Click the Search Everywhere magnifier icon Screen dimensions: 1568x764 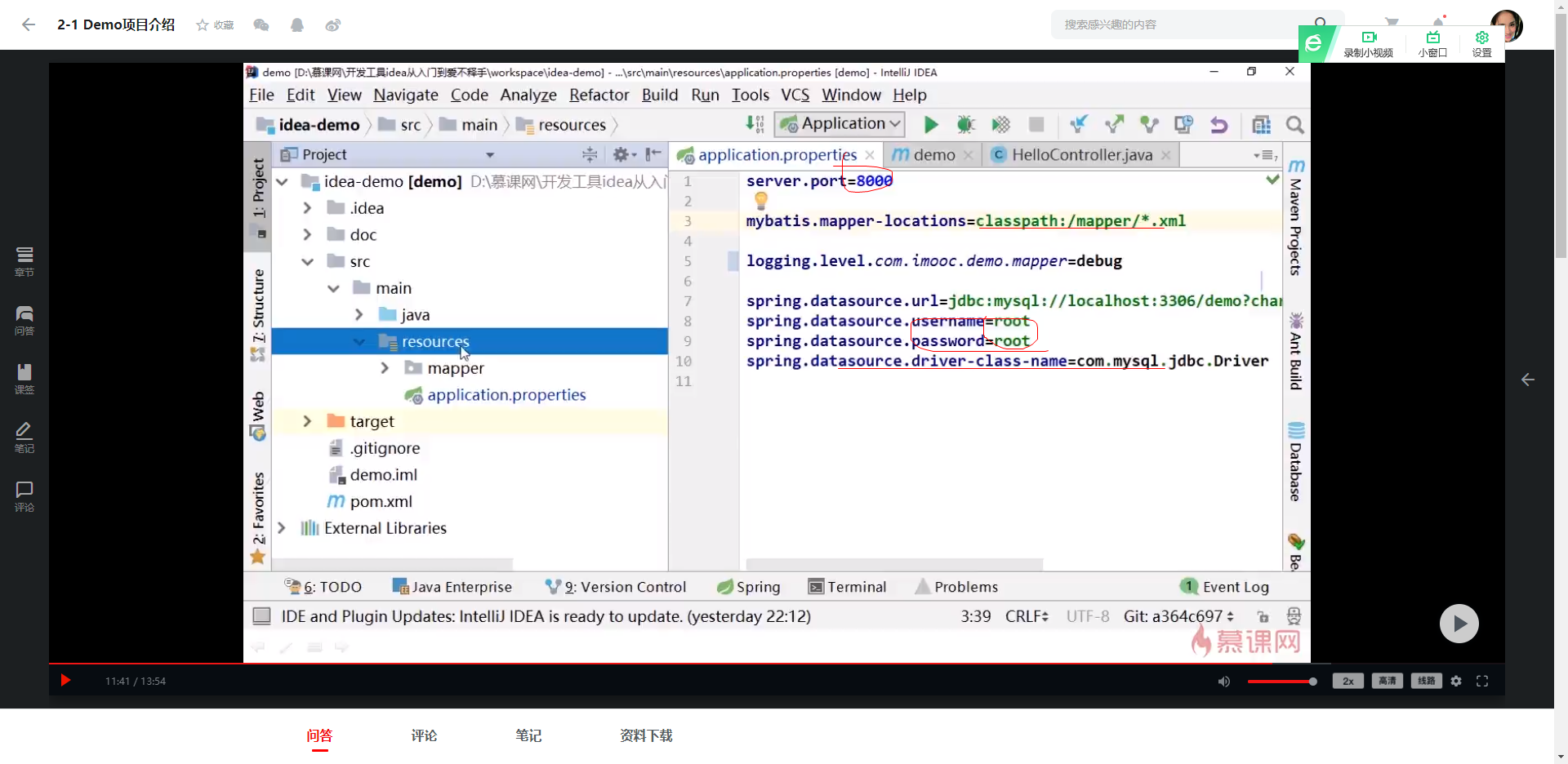(x=1294, y=125)
